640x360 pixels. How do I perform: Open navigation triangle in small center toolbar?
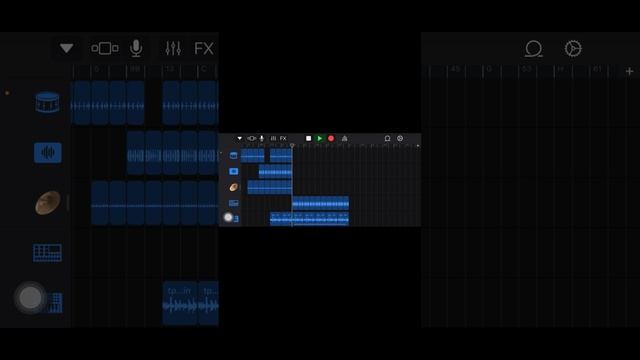(x=240, y=138)
